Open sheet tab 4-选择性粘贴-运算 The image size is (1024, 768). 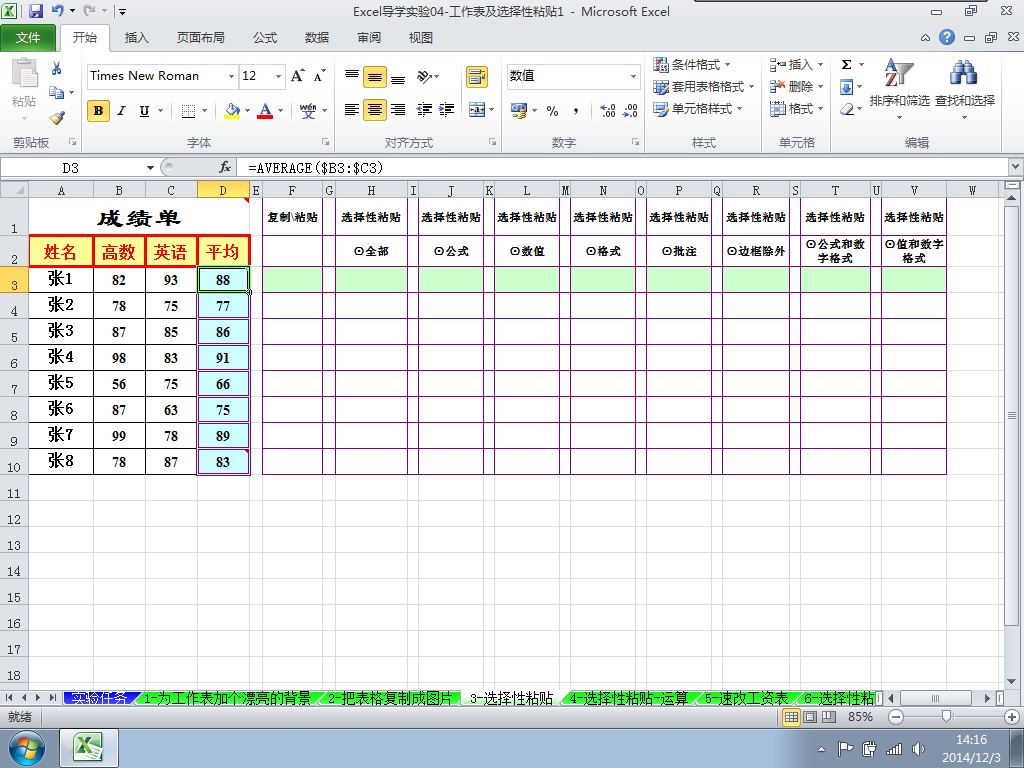tap(629, 698)
